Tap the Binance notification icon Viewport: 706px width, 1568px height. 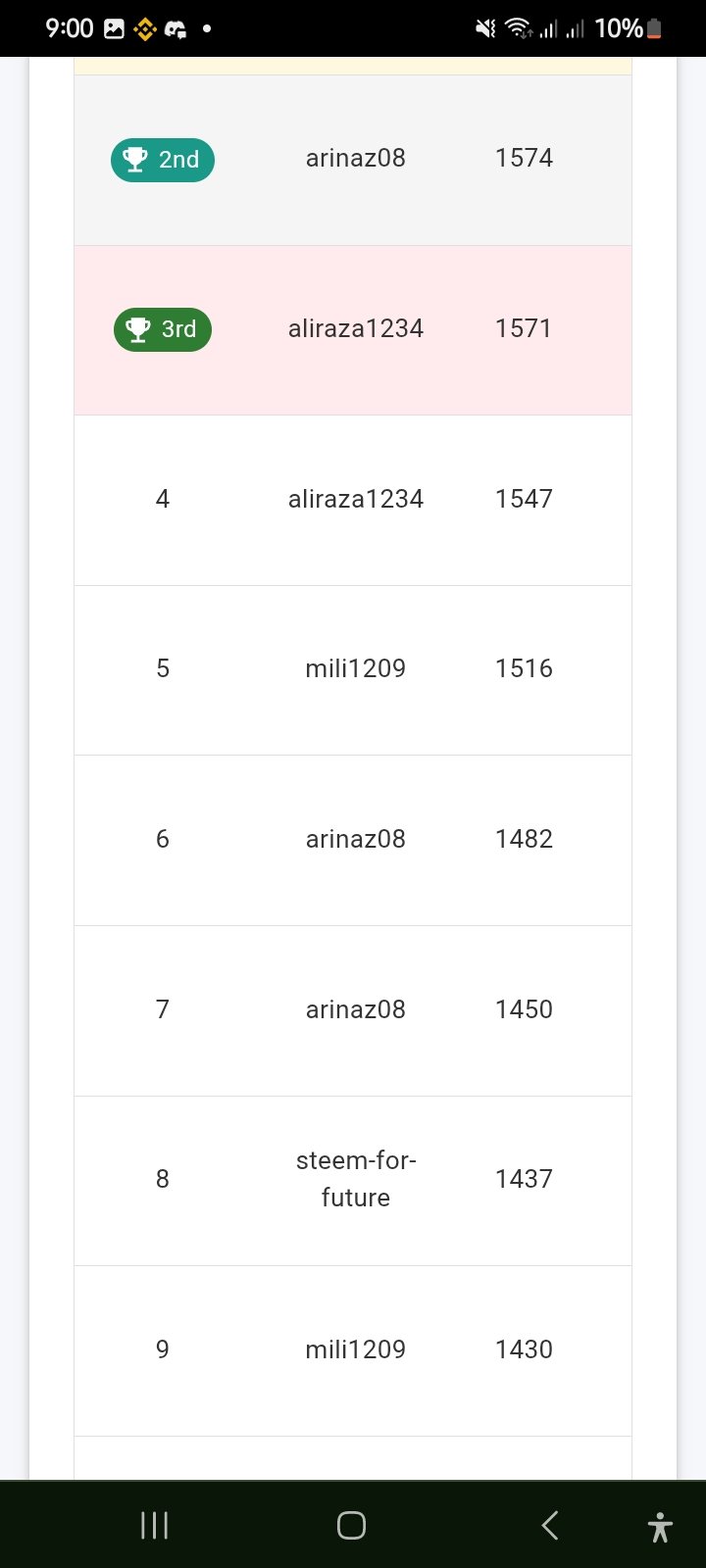point(145,29)
